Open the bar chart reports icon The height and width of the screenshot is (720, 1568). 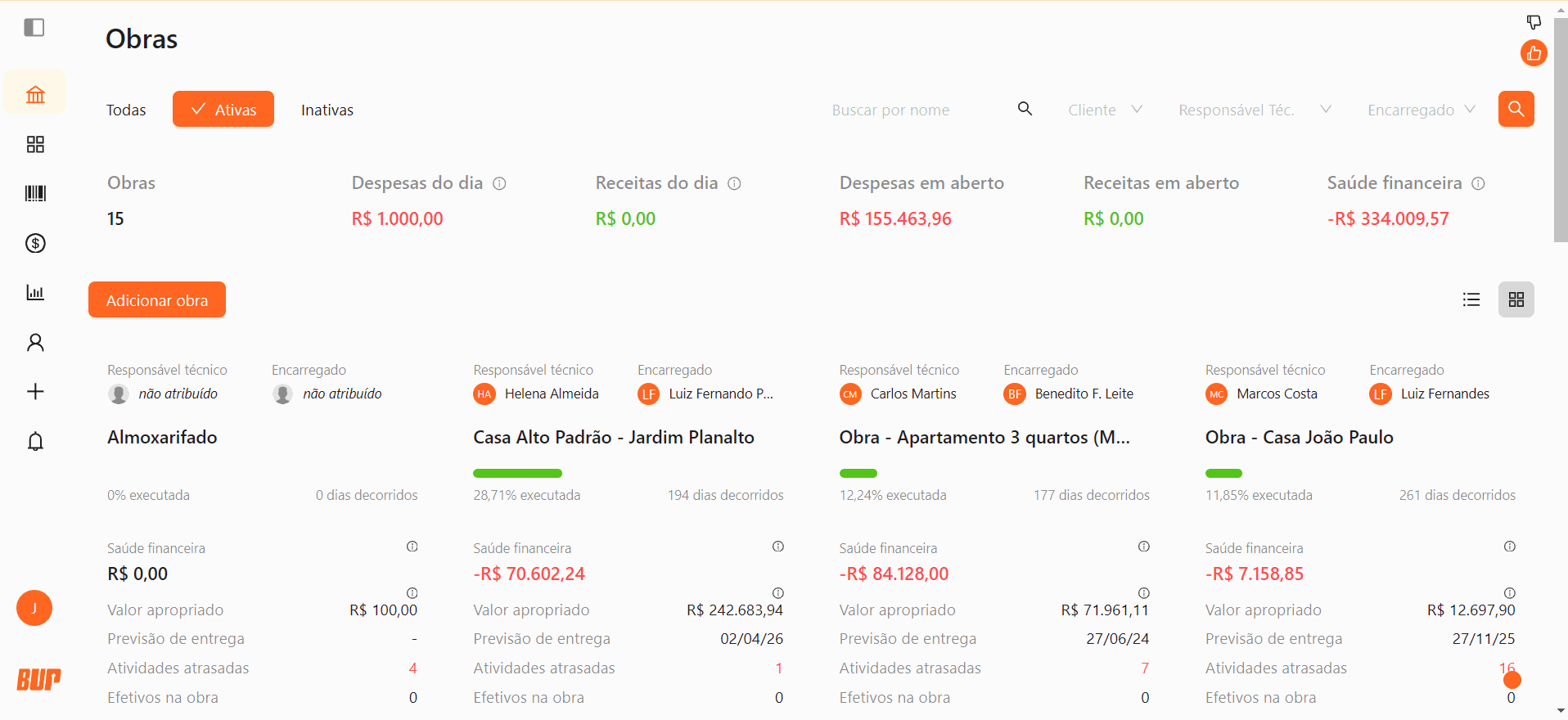point(35,292)
